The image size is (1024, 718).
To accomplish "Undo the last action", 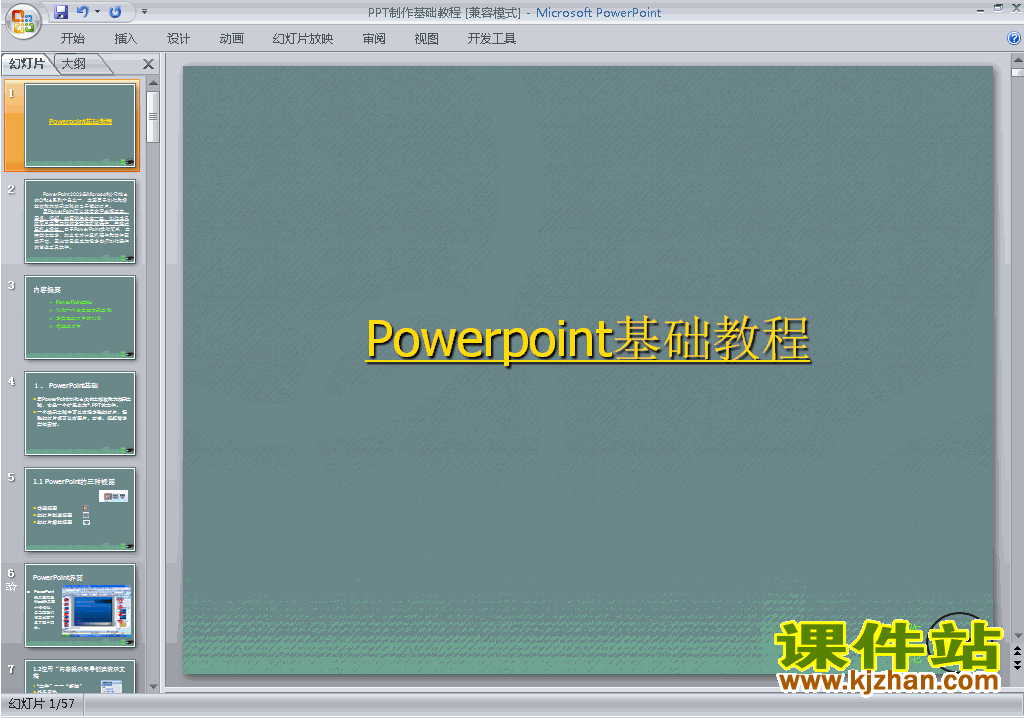I will click(82, 12).
